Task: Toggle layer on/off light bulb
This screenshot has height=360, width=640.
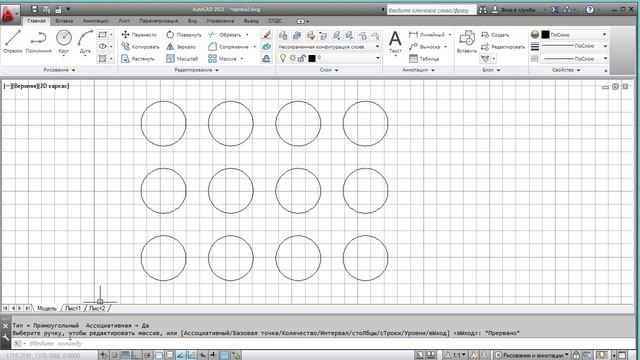Action: click(x=283, y=58)
